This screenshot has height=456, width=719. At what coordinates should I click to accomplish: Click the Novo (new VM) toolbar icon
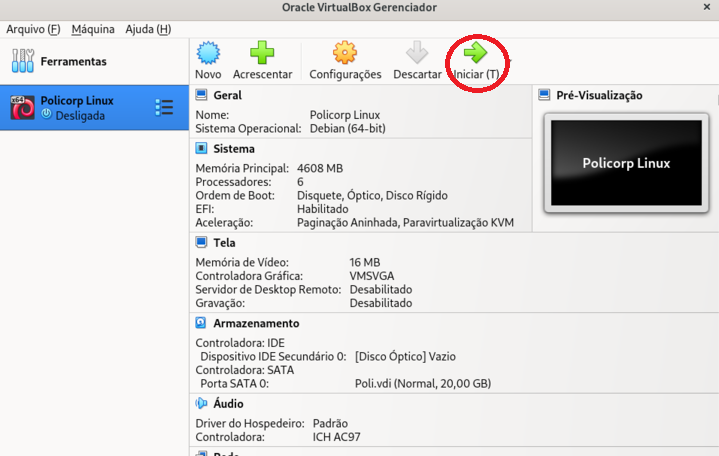click(x=208, y=52)
